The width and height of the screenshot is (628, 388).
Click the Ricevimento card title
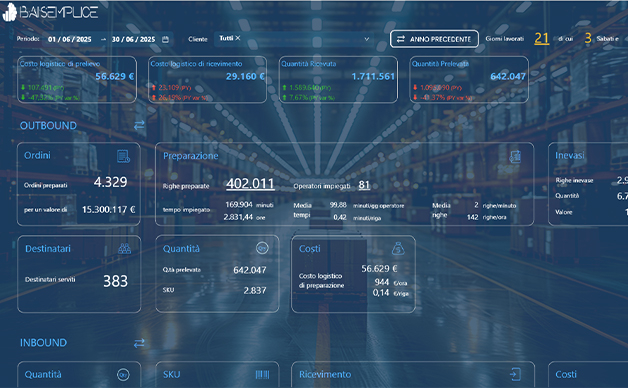[x=325, y=374]
